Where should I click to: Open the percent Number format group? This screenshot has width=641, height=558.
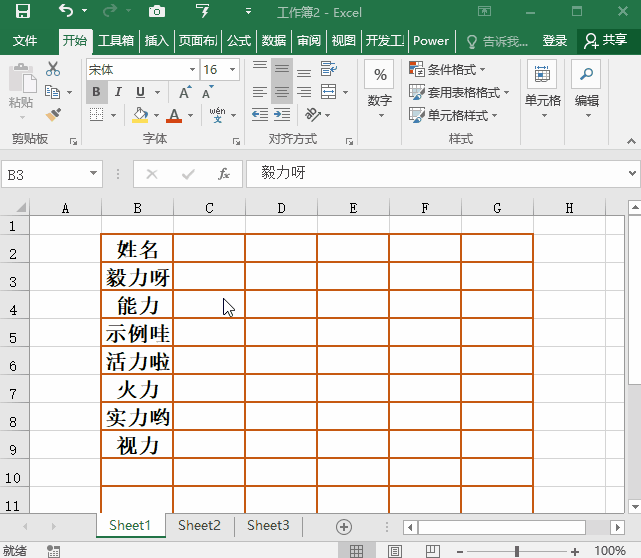tap(380, 90)
